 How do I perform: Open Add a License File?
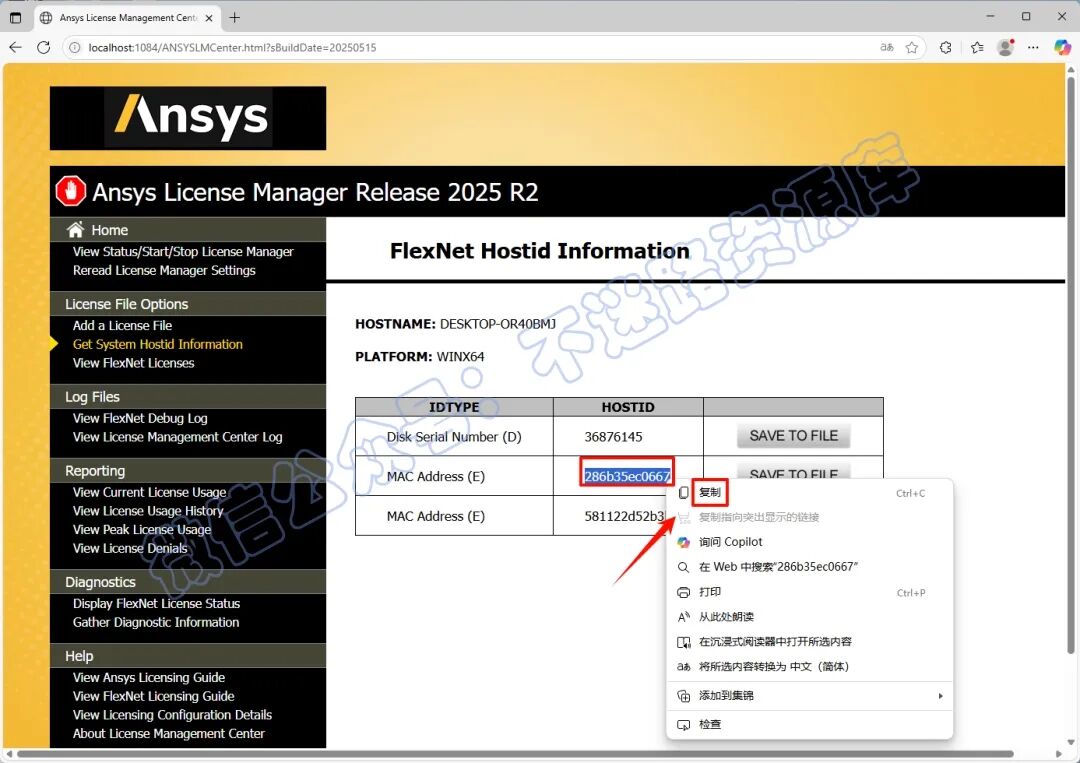(x=123, y=325)
